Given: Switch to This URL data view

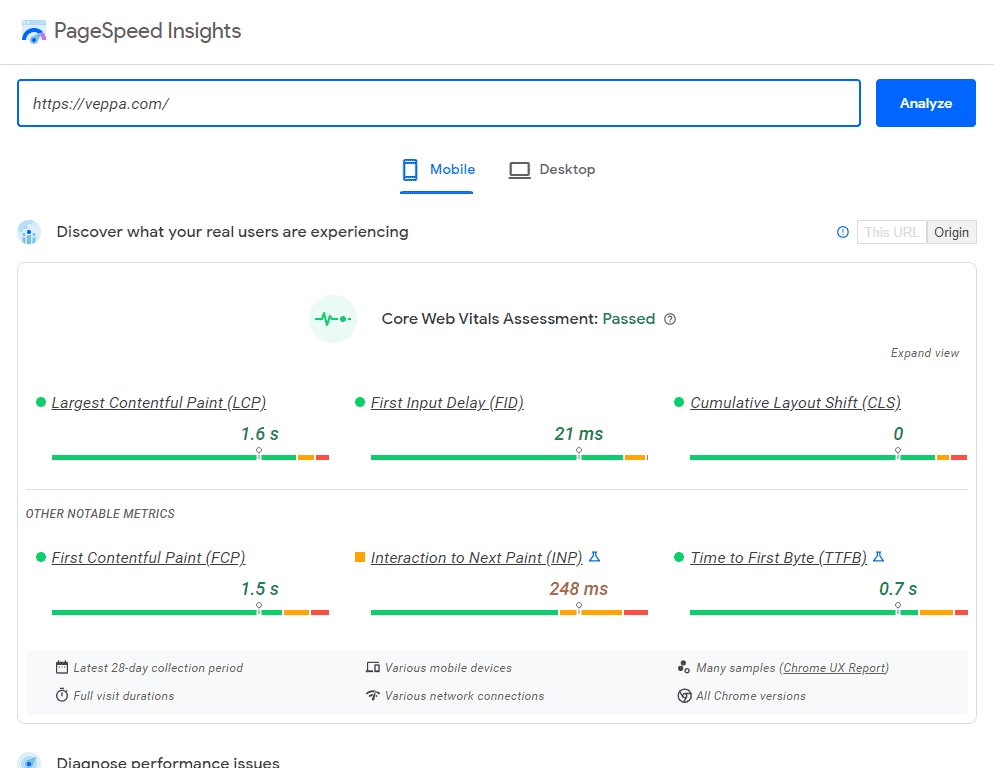Looking at the screenshot, I should pos(891,232).
